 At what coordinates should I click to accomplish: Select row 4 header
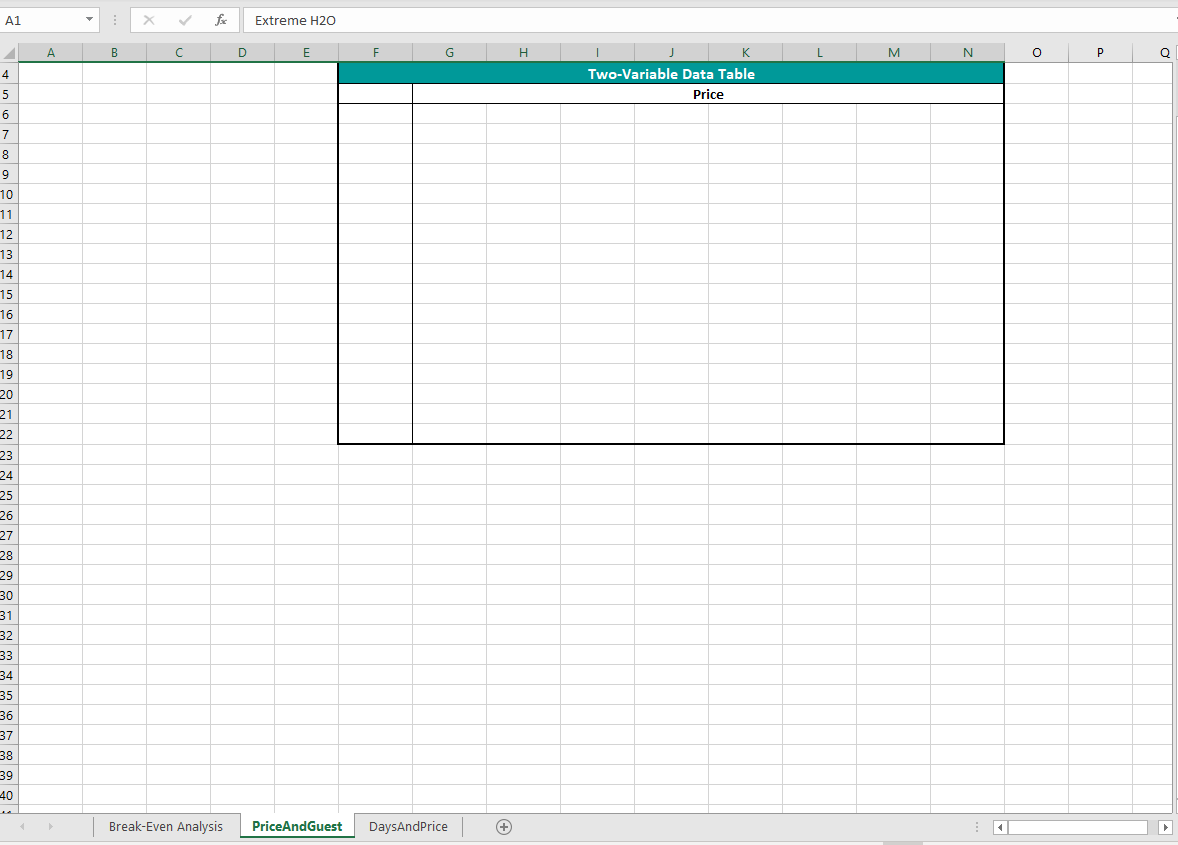click(x=7, y=74)
